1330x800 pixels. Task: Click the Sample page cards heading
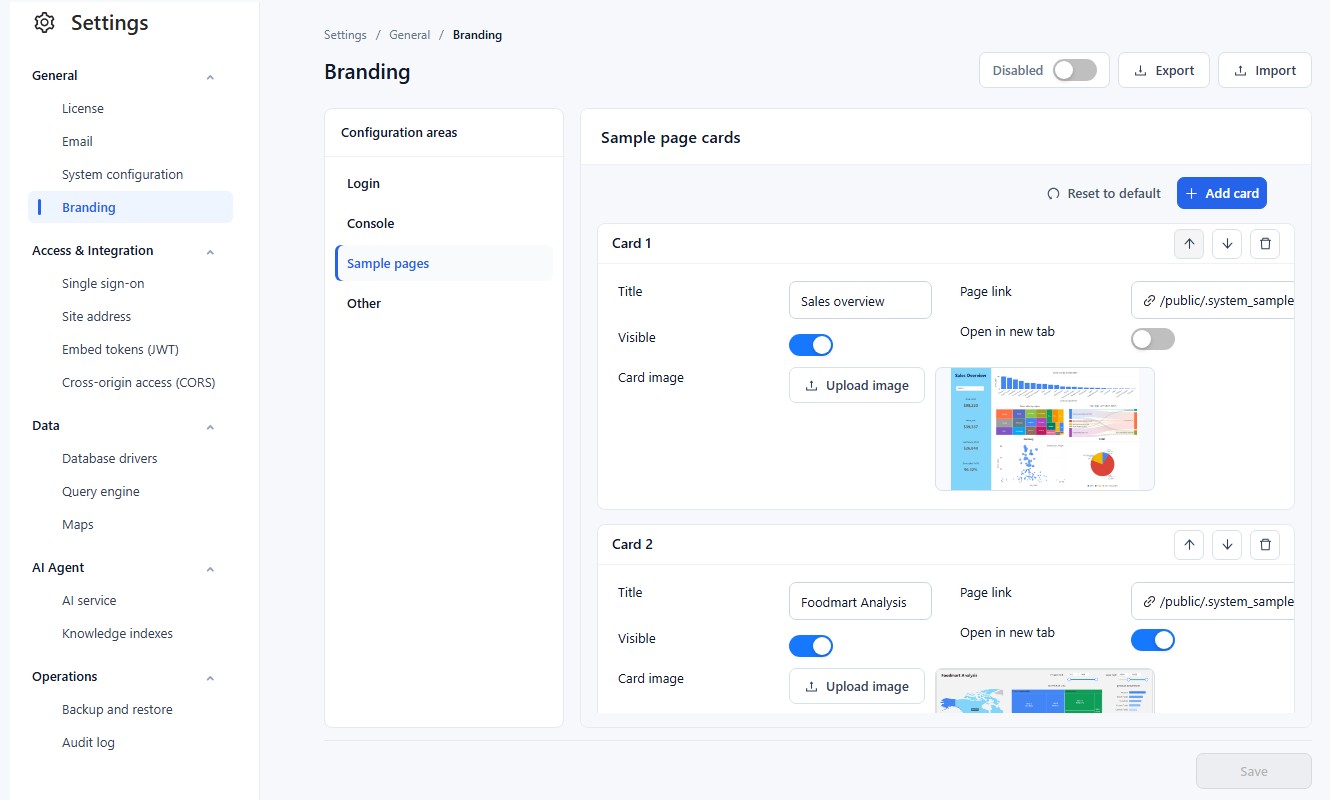[x=671, y=138]
